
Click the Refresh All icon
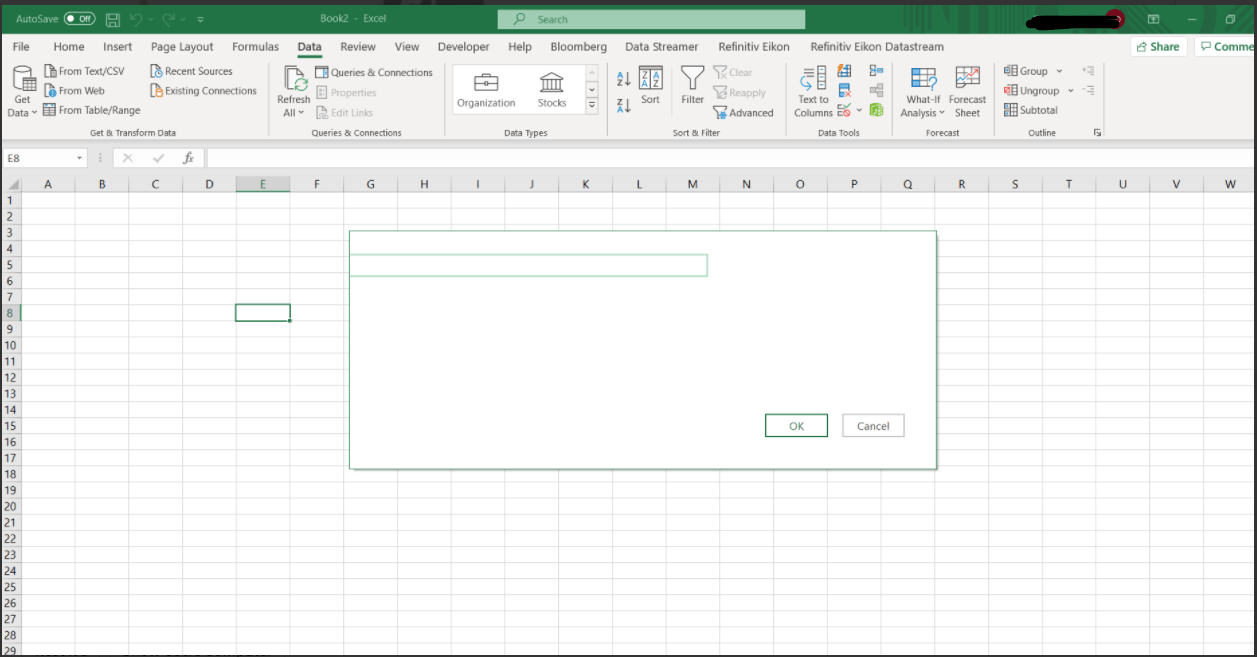(294, 80)
